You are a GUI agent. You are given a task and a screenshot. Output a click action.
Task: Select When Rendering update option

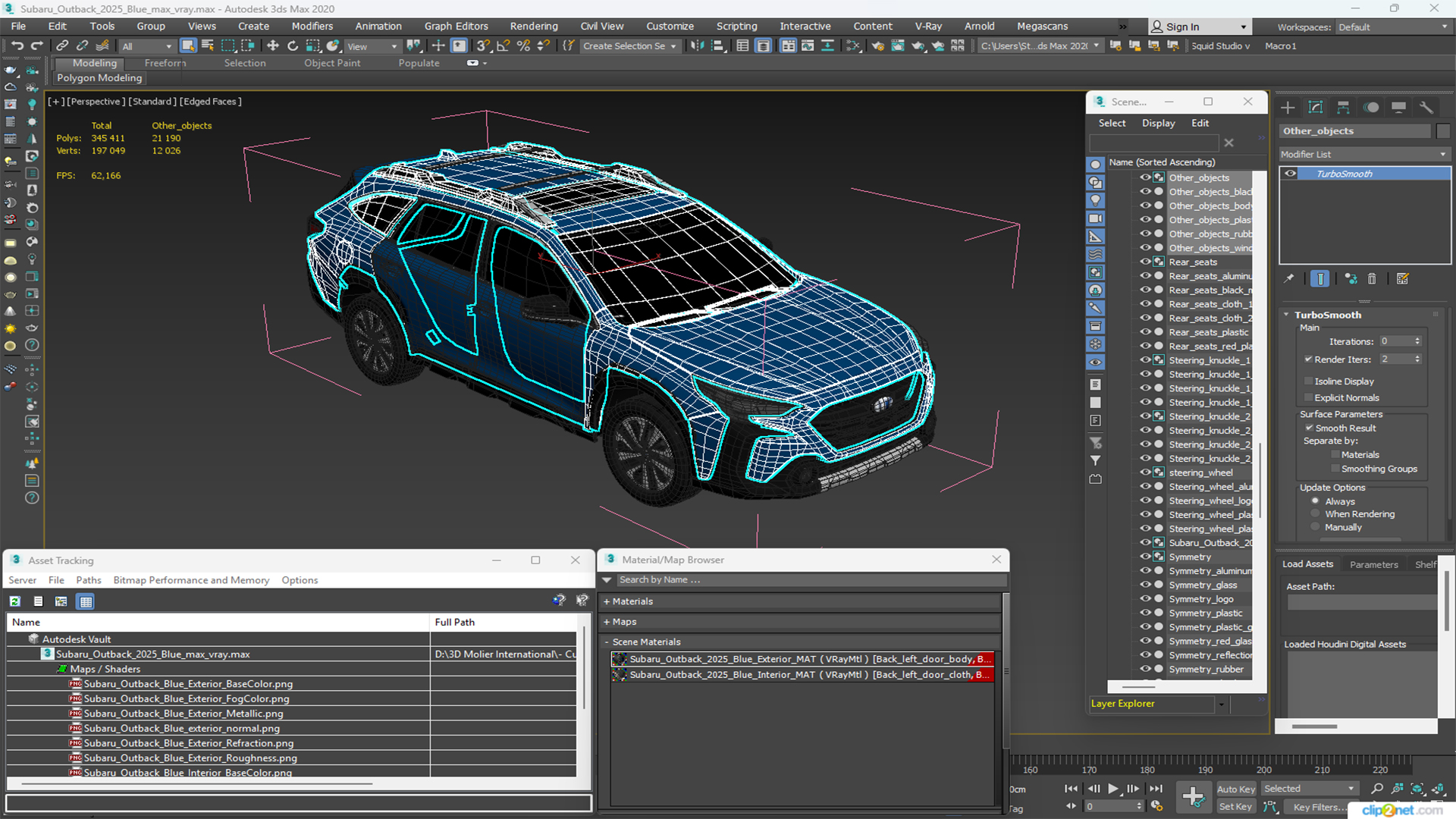1316,514
